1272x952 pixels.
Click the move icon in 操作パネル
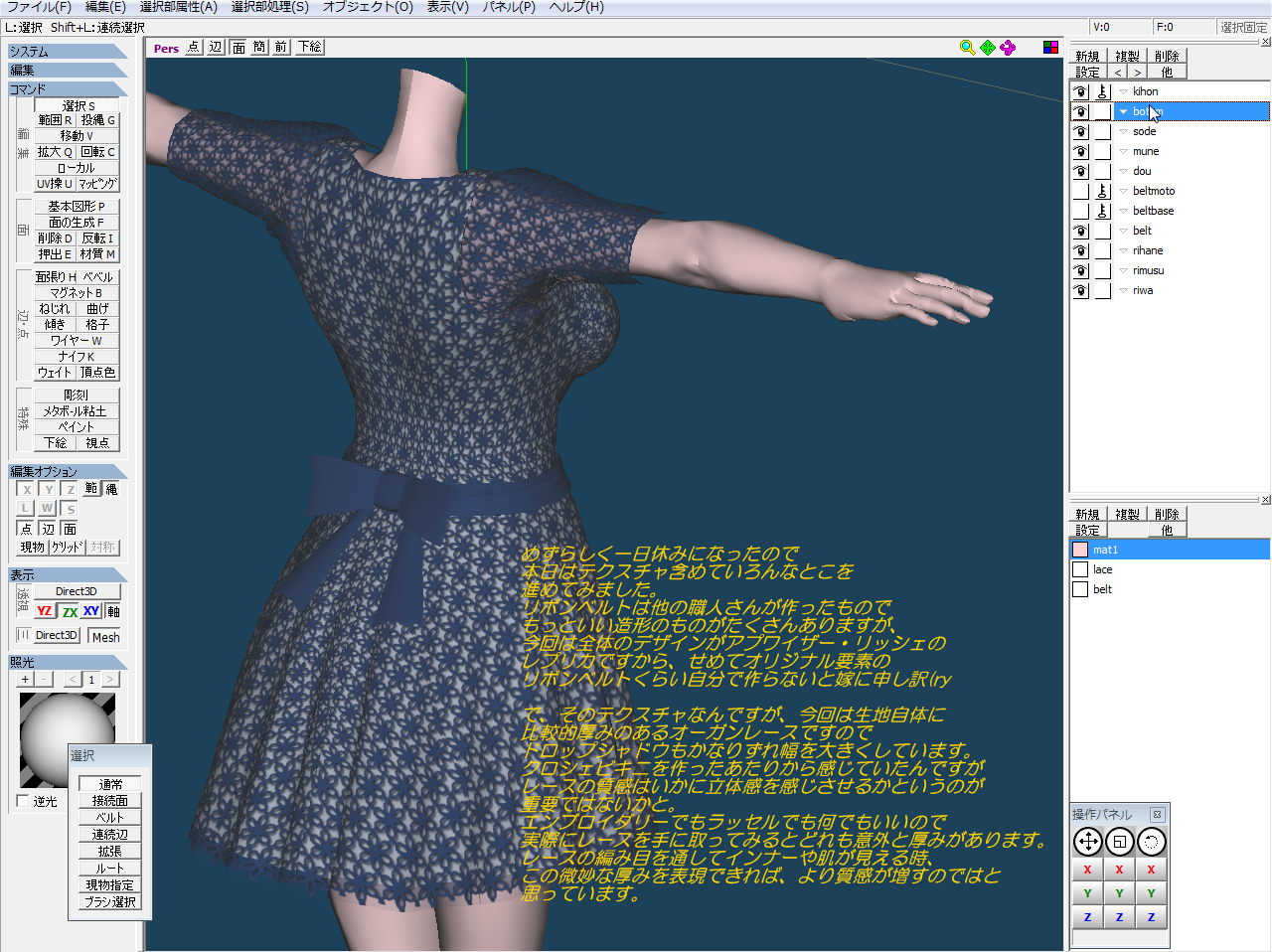(x=1088, y=842)
